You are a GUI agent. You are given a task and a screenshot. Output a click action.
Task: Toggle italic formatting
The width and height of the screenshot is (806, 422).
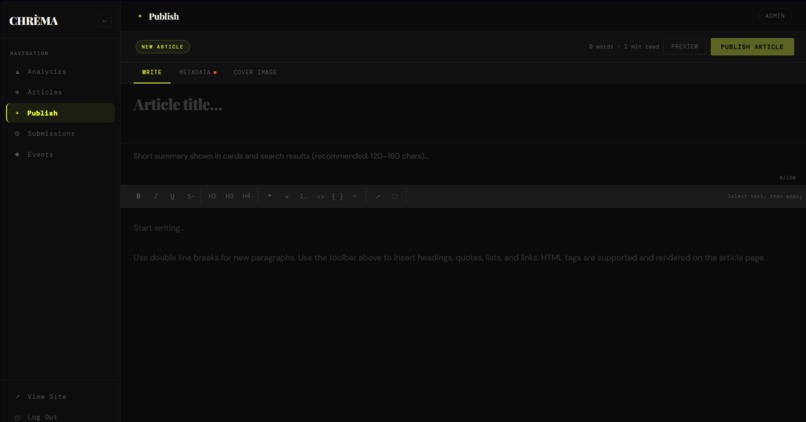155,196
